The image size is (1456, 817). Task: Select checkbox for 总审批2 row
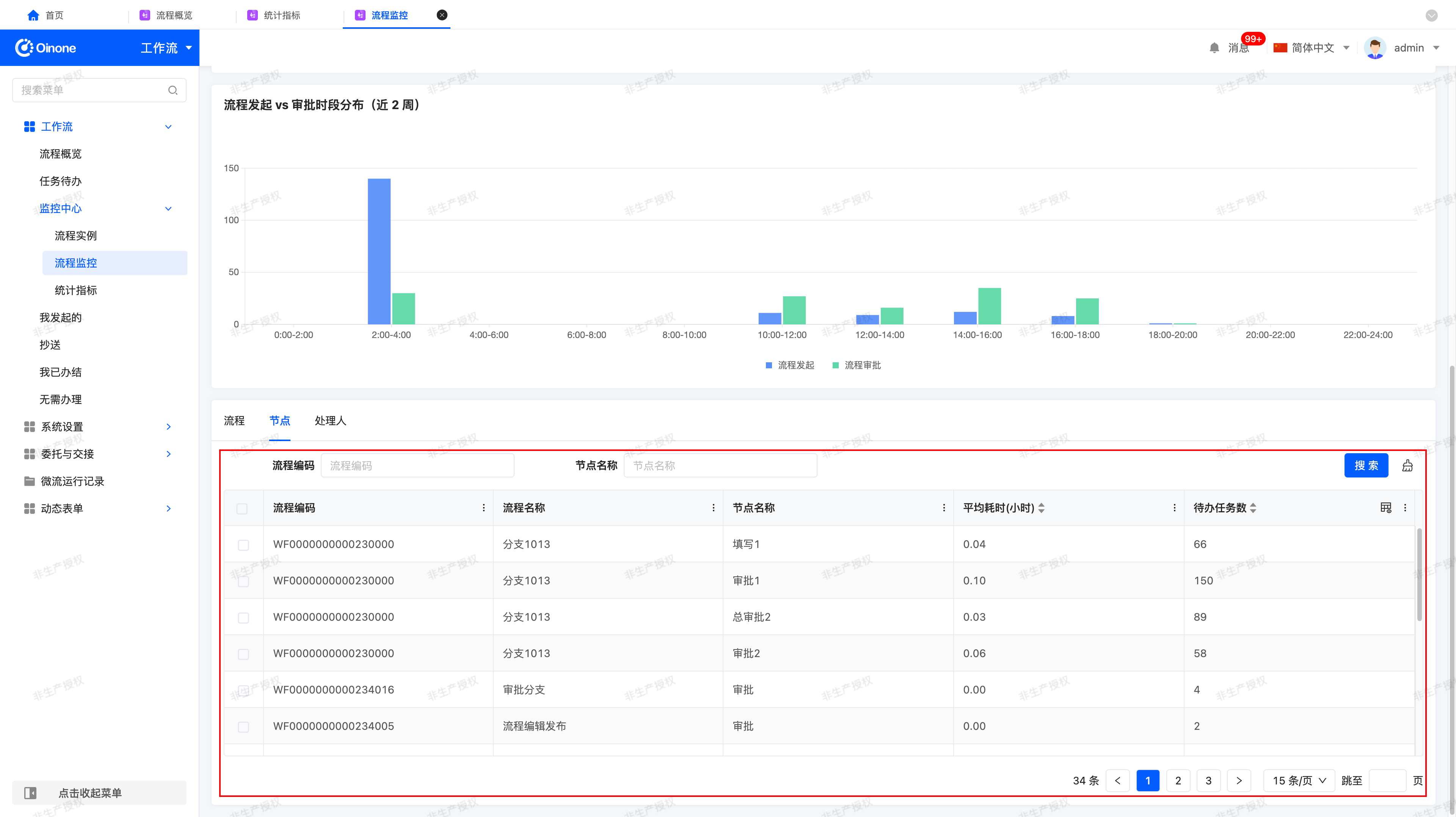pyautogui.click(x=243, y=618)
